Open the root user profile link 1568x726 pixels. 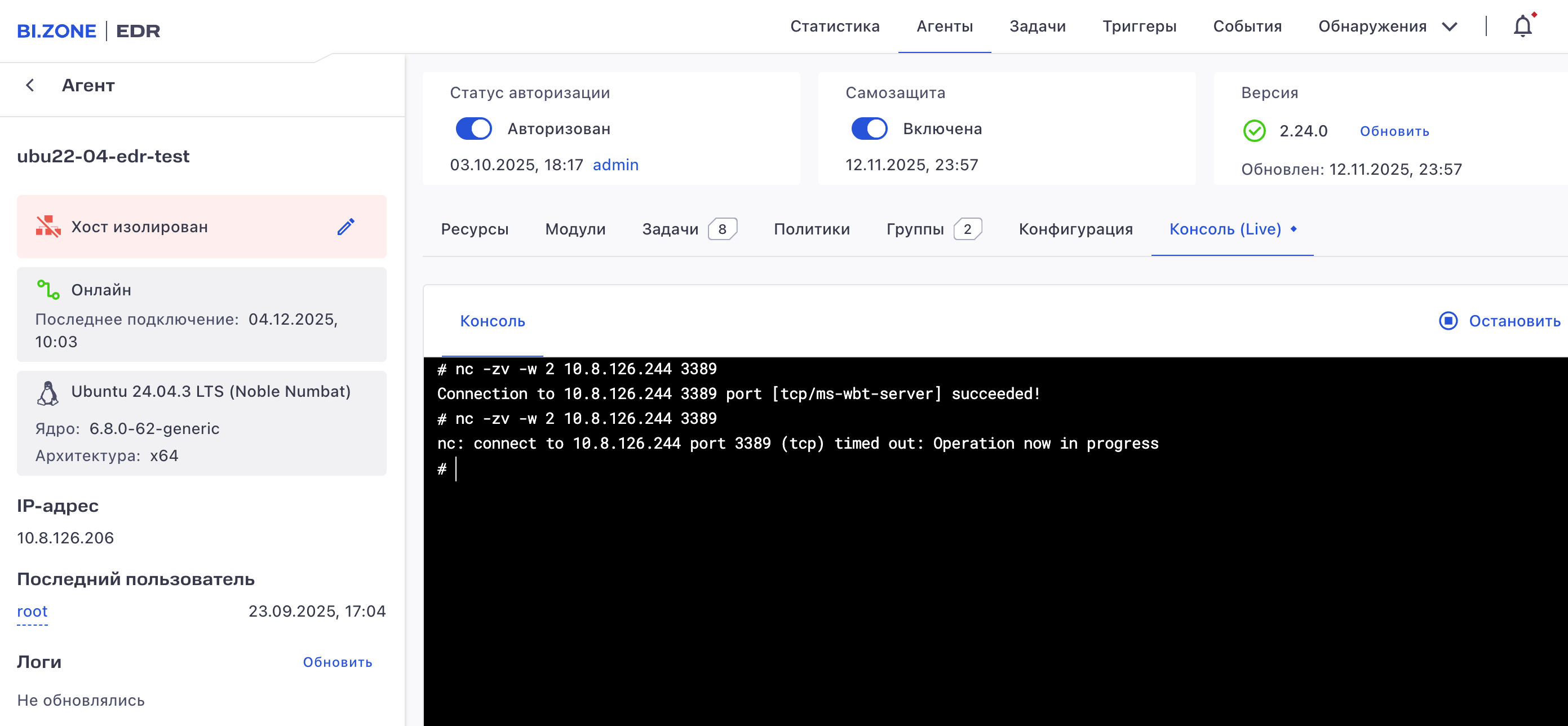point(32,611)
